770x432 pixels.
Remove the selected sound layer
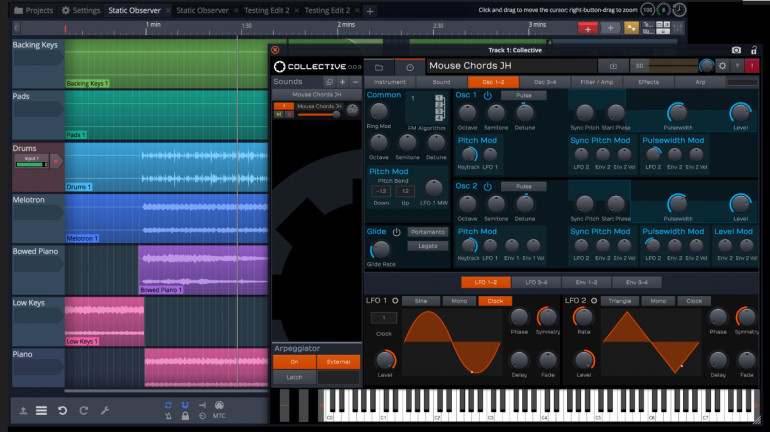pos(355,82)
